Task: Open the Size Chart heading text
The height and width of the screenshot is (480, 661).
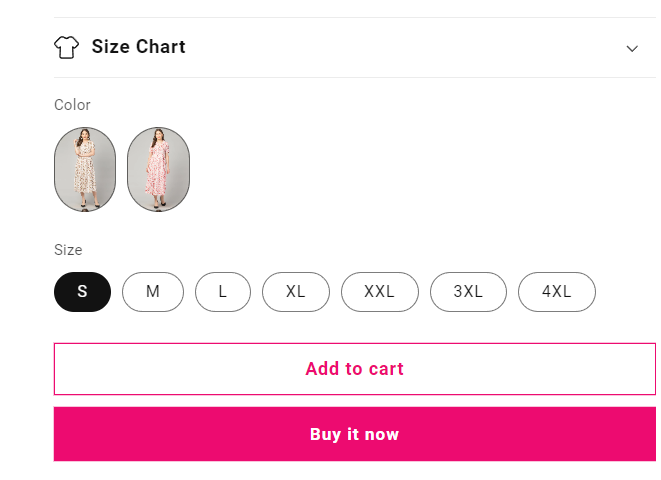Action: (138, 47)
